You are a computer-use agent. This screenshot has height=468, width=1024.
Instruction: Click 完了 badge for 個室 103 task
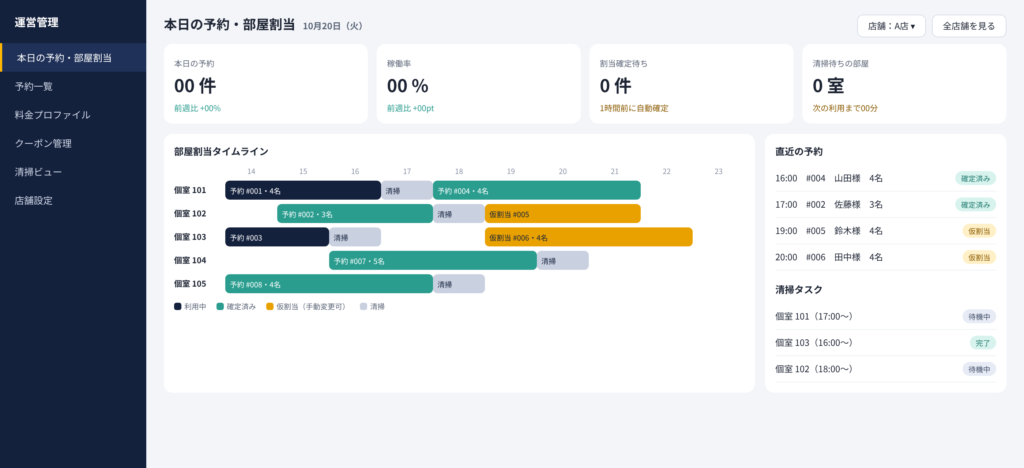[984, 343]
